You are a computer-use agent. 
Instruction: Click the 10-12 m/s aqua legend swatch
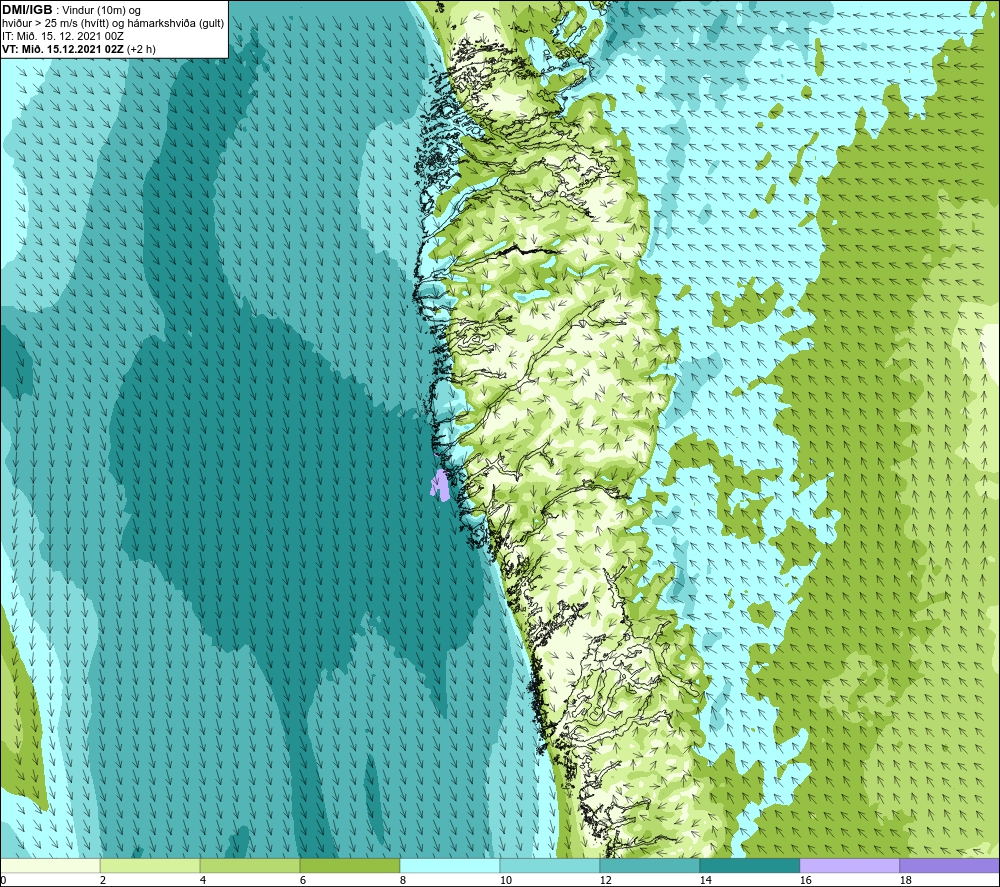[549, 865]
